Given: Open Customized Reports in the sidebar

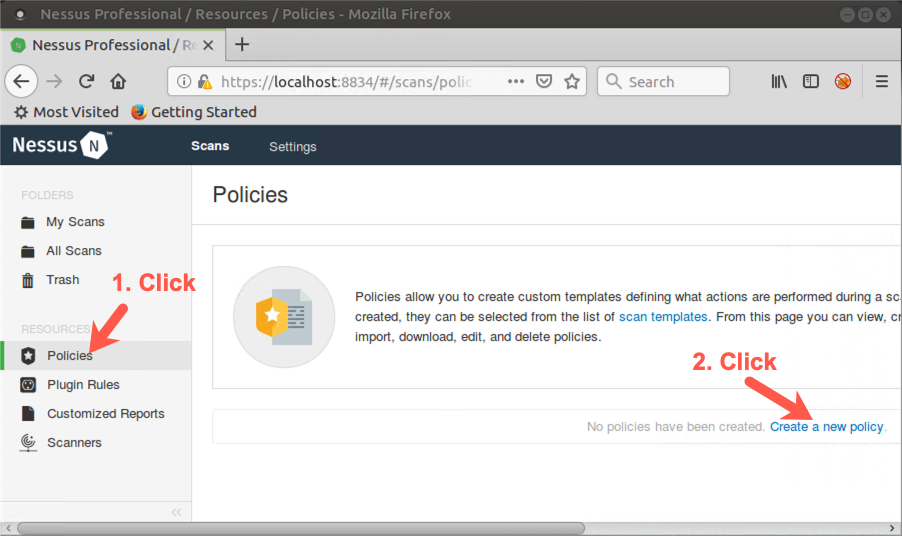Looking at the screenshot, I should click(x=105, y=414).
